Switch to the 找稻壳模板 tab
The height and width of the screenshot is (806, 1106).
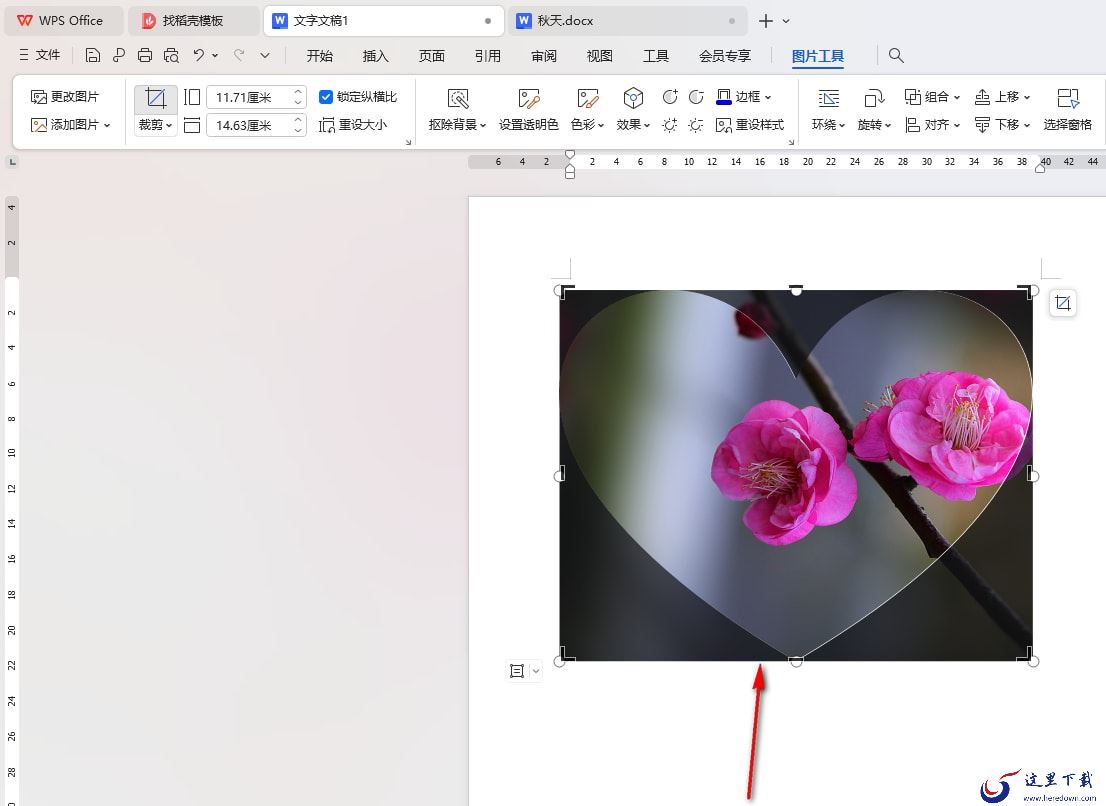point(193,20)
